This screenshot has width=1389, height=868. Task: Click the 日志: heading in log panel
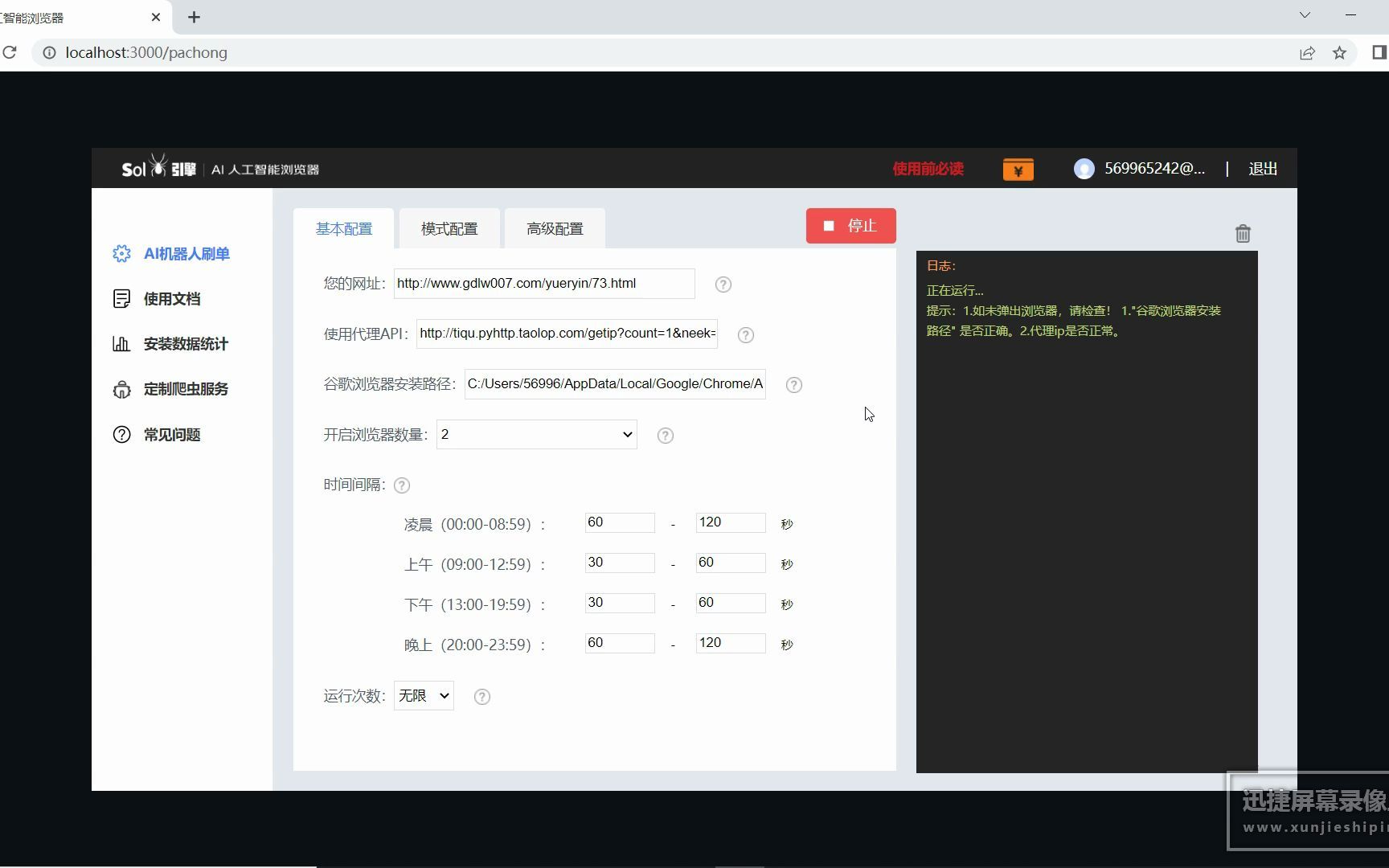[941, 266]
